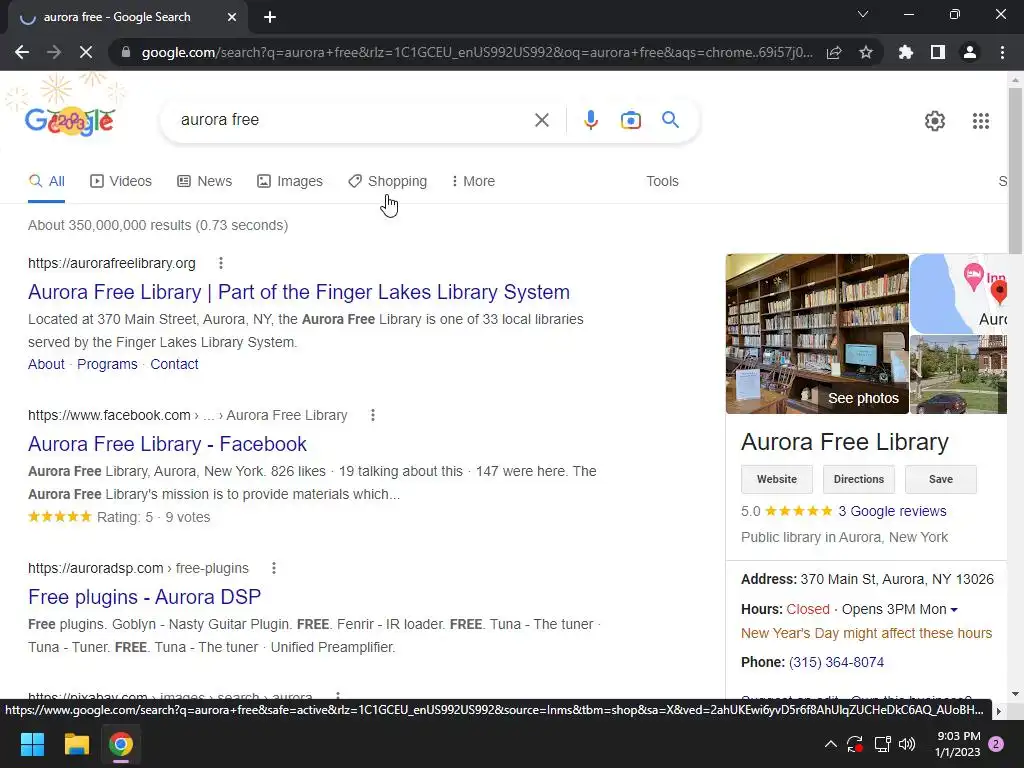Open the Google apps grid
The image size is (1024, 768).
(x=981, y=121)
